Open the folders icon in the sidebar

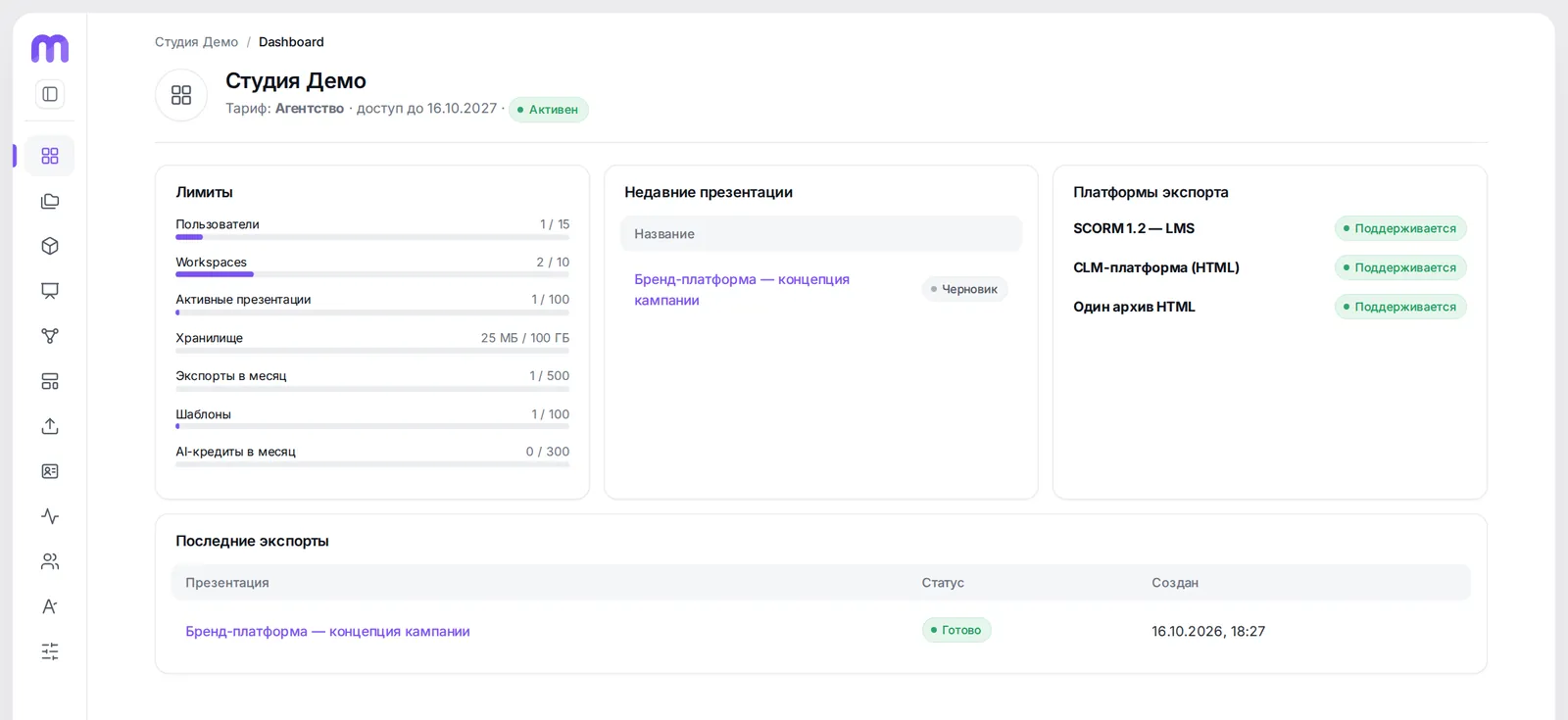[50, 201]
